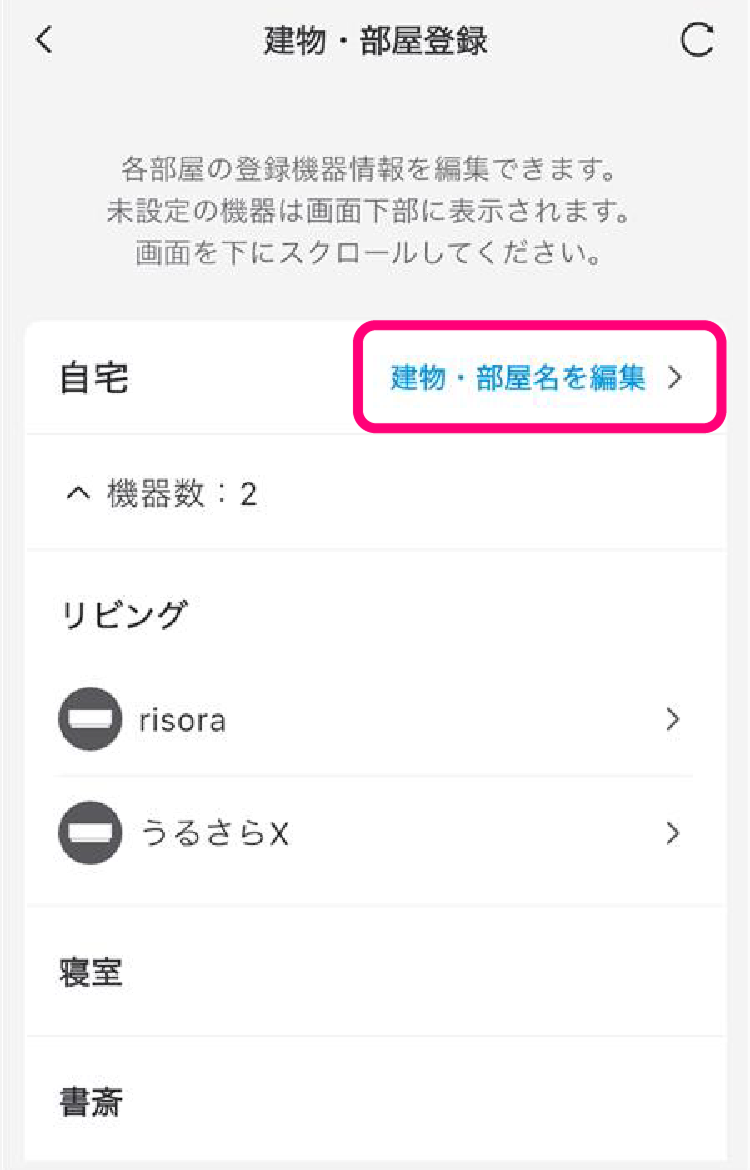Viewport: 750px width, 1170px height.
Task: Collapse the device list with the caret
Action: tap(77, 494)
